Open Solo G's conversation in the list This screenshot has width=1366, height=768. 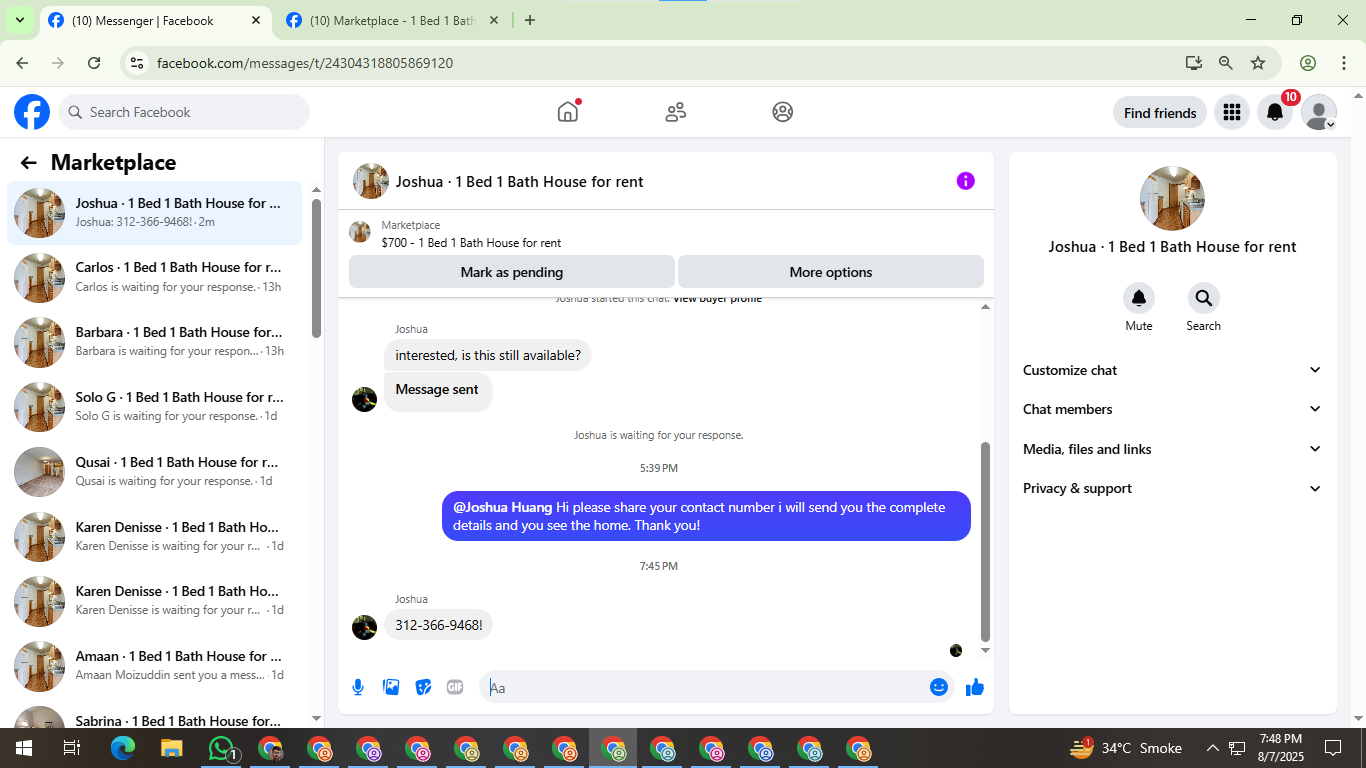[x=155, y=407]
